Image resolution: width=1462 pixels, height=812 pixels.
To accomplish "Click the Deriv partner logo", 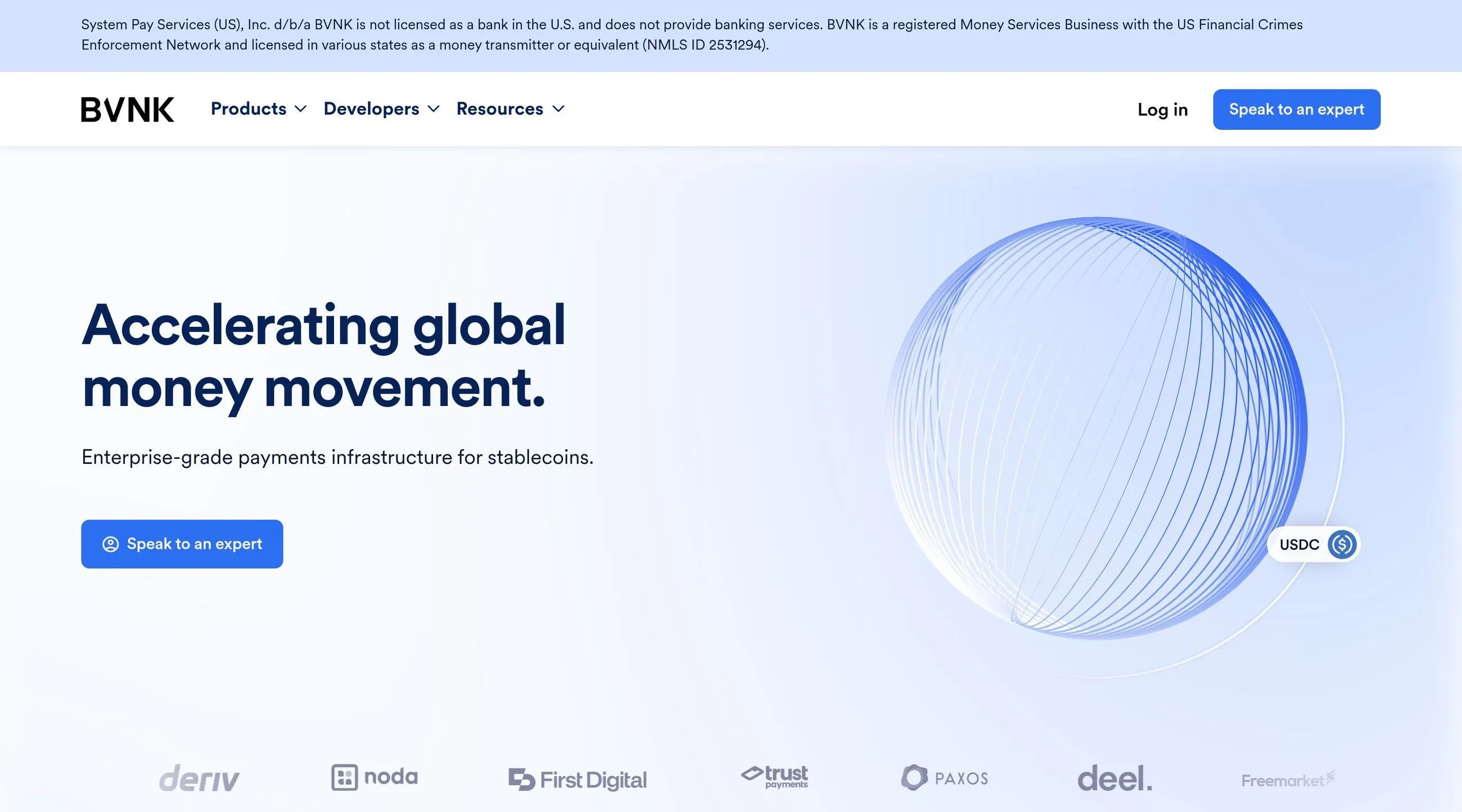I will [x=198, y=778].
